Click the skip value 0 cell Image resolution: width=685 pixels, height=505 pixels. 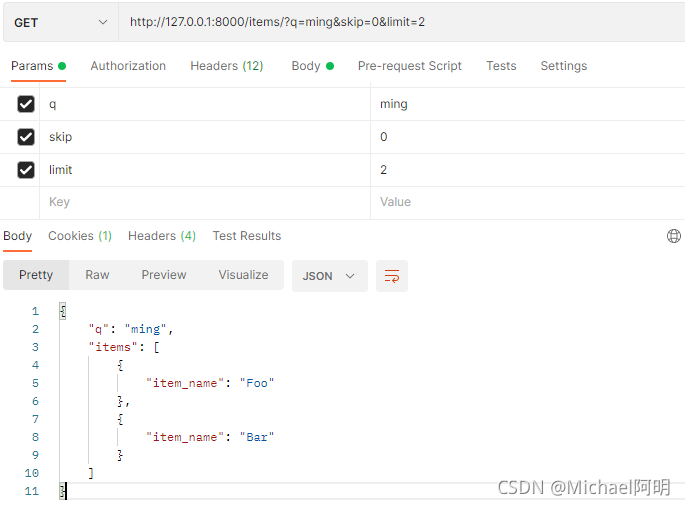[528, 137]
